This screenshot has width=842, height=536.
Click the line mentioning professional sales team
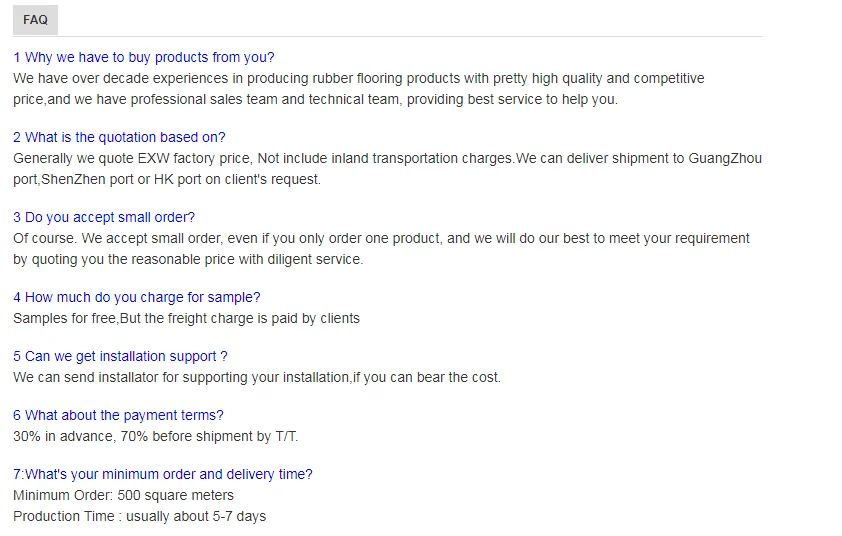315,99
